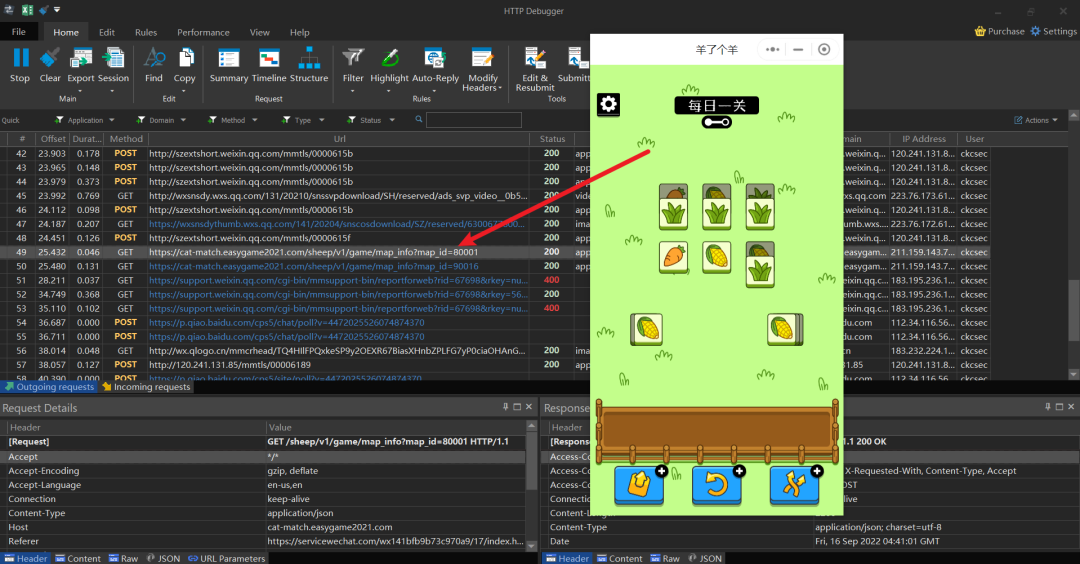
Task: Open the Structure view
Action: (309, 64)
